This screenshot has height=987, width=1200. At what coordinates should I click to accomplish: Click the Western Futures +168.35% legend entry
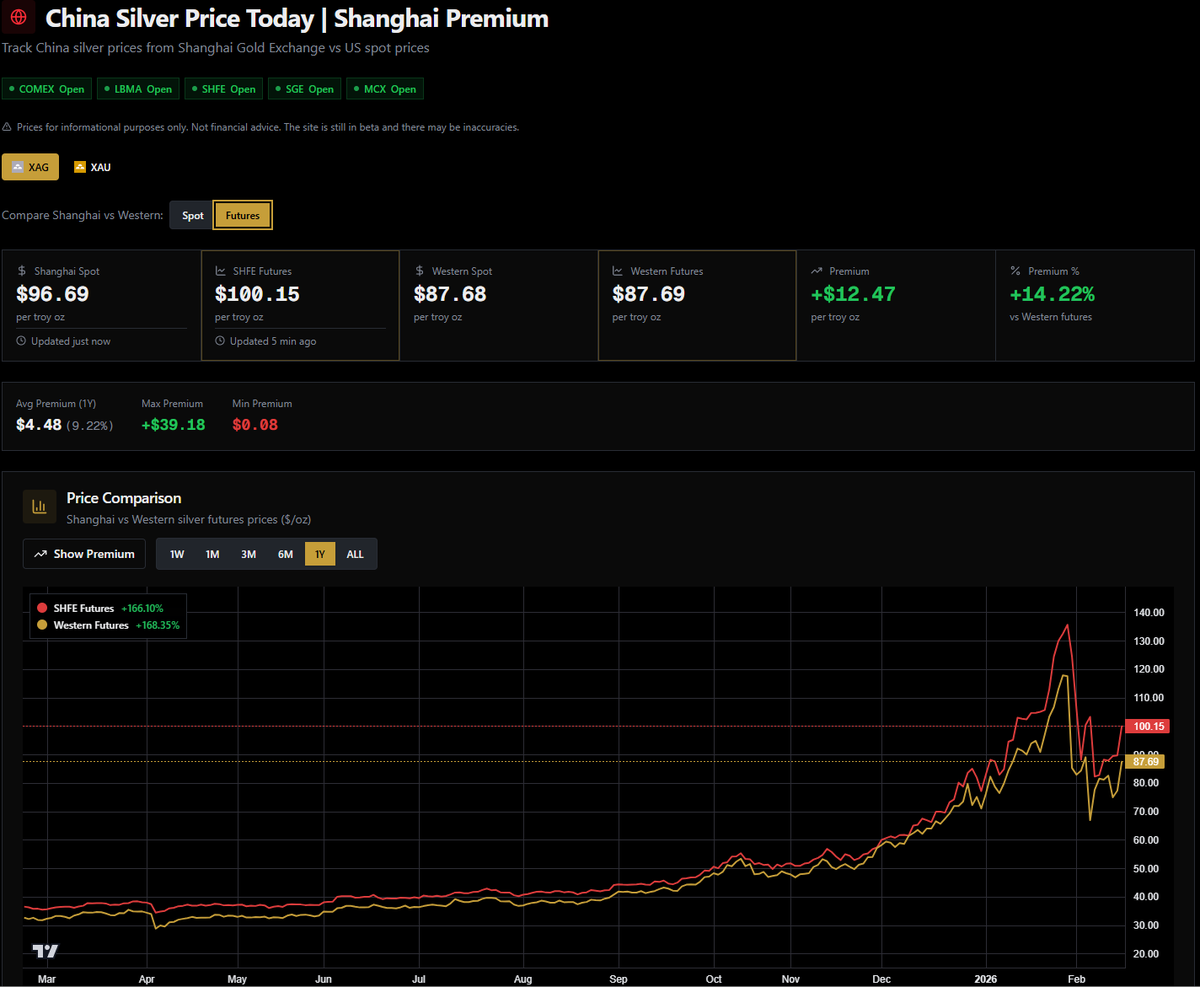[108, 625]
